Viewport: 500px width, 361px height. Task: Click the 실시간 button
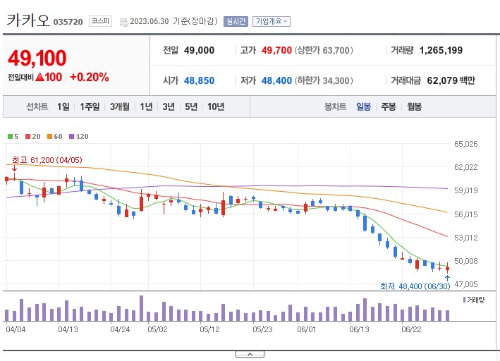pos(236,21)
